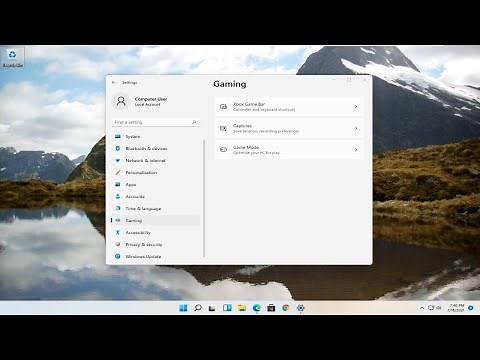Click the volume icon in the system tray
Screen dimensions: 480x360
coord(439,308)
